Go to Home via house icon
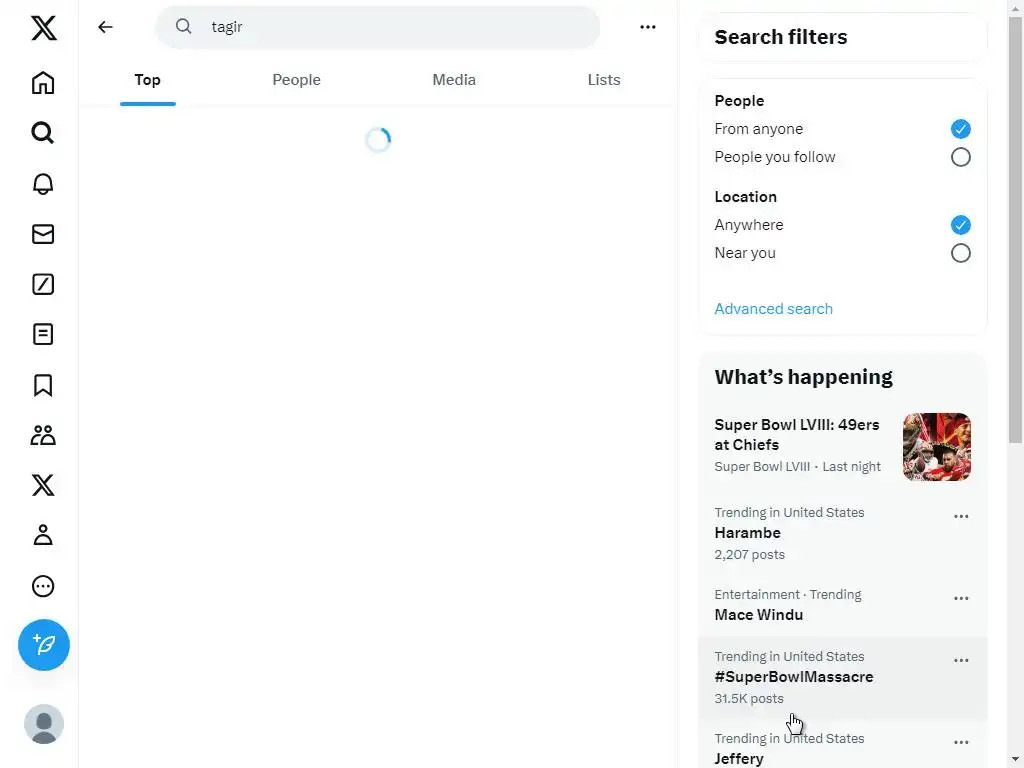The image size is (1024, 768). click(x=43, y=83)
